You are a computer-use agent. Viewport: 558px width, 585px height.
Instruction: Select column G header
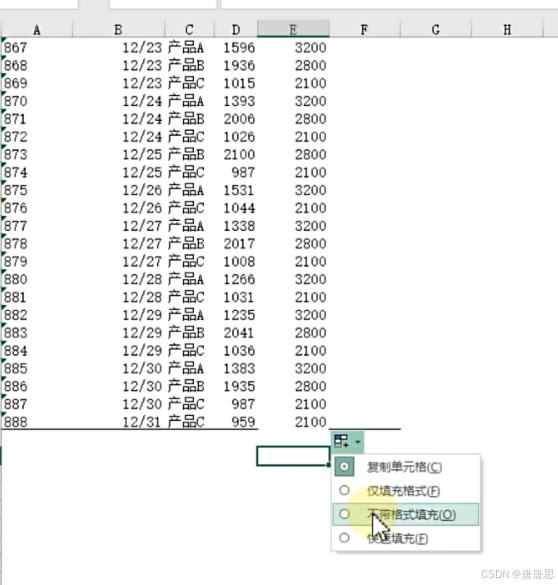436,29
